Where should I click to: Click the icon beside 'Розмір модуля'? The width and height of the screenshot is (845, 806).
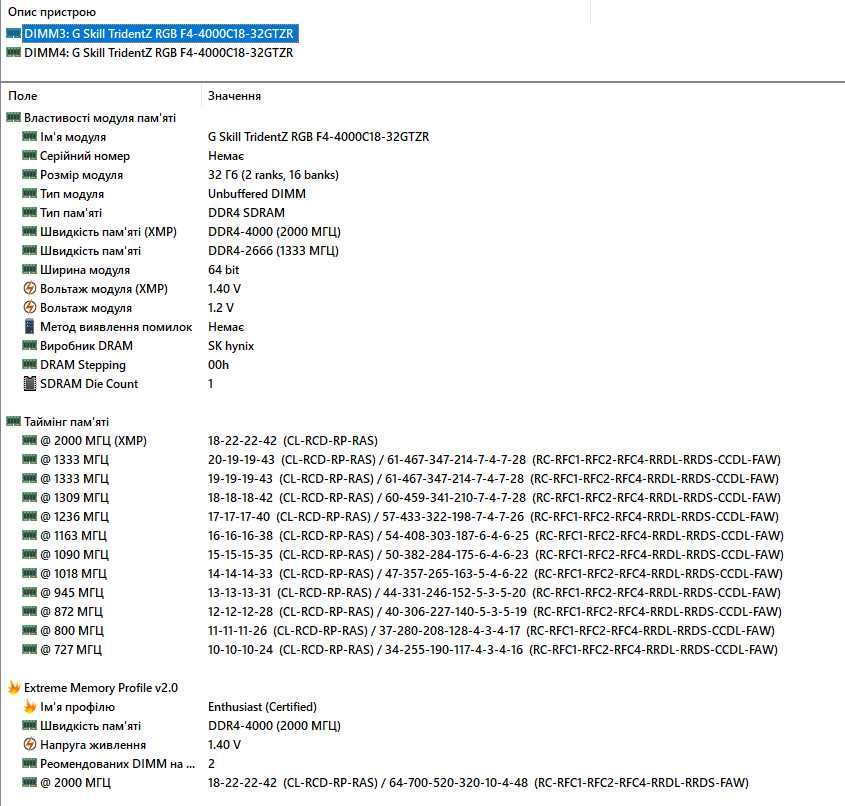[x=30, y=174]
